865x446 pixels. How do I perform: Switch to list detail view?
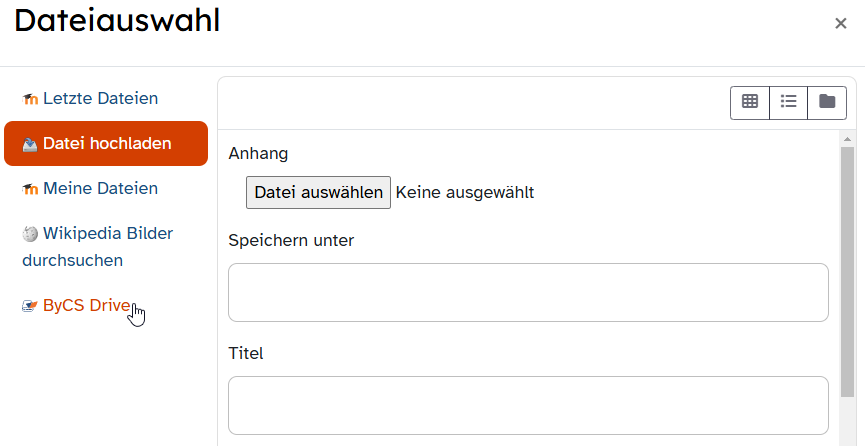pyautogui.click(x=788, y=102)
